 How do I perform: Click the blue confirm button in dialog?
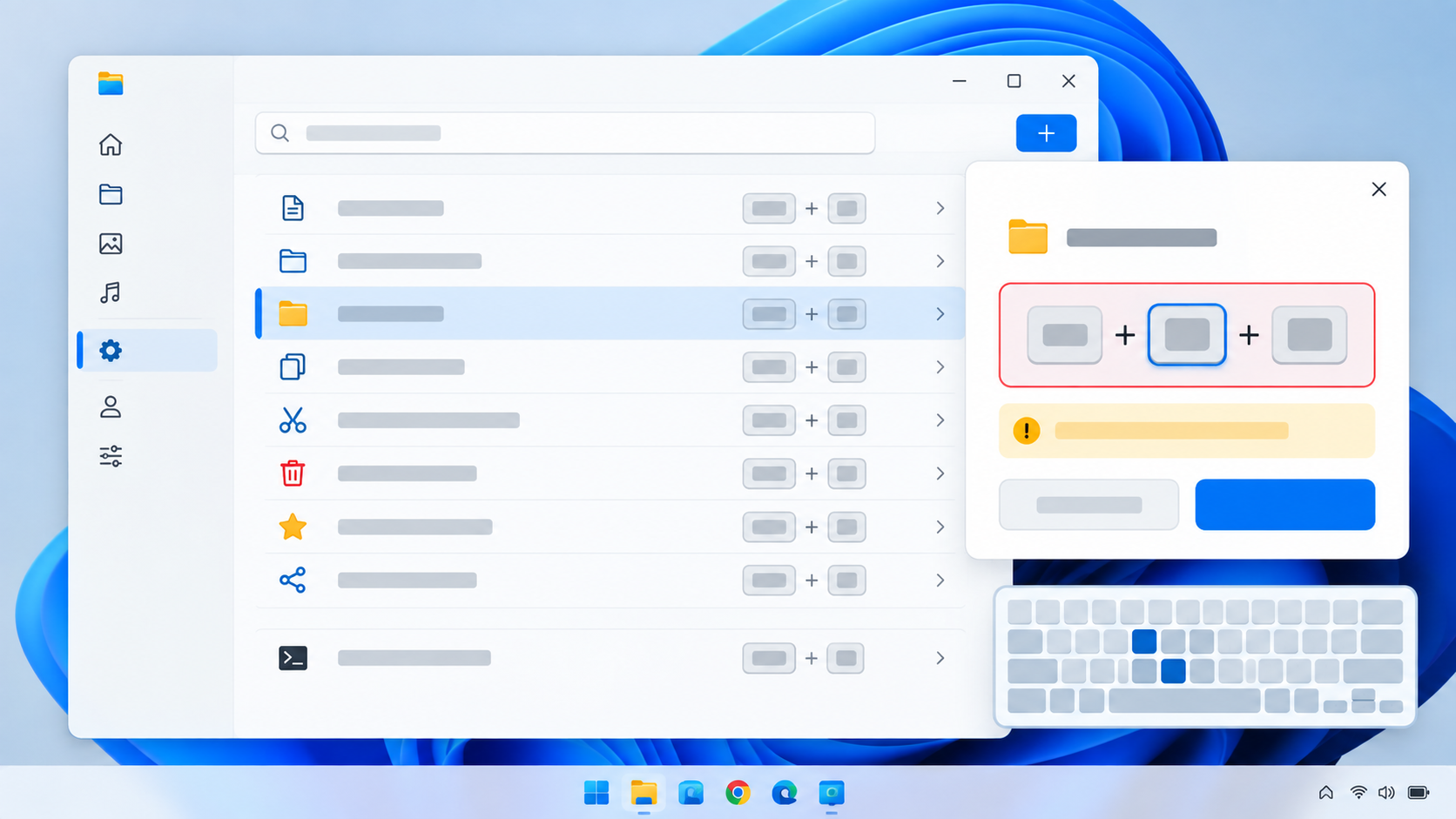pos(1284,505)
